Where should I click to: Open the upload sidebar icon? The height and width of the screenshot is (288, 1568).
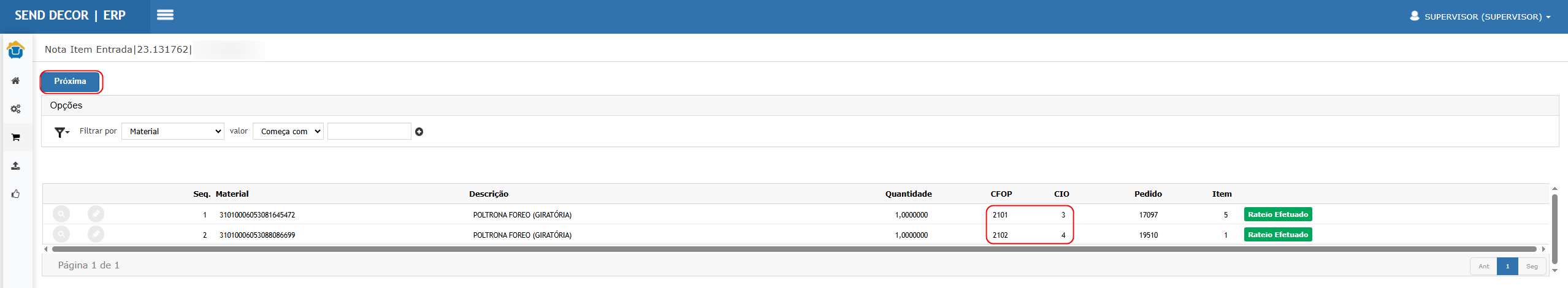click(16, 166)
